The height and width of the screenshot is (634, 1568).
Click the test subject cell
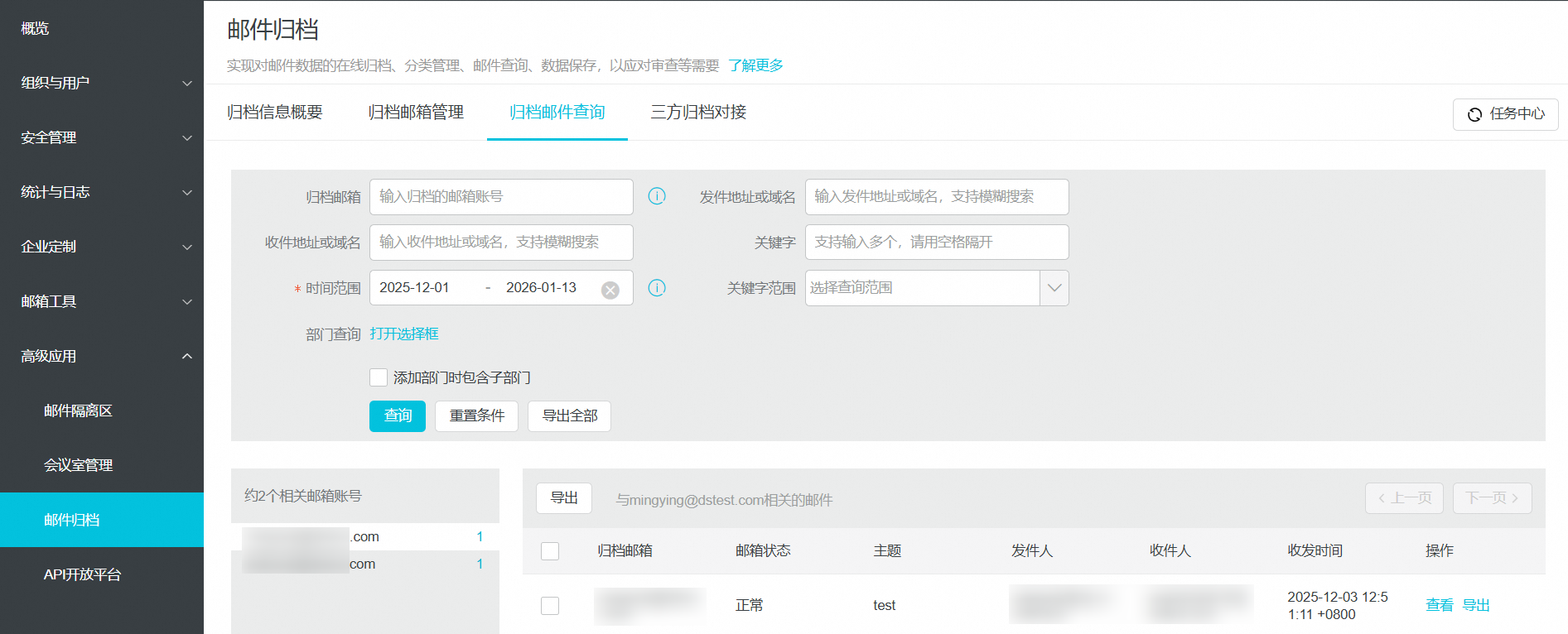885,606
